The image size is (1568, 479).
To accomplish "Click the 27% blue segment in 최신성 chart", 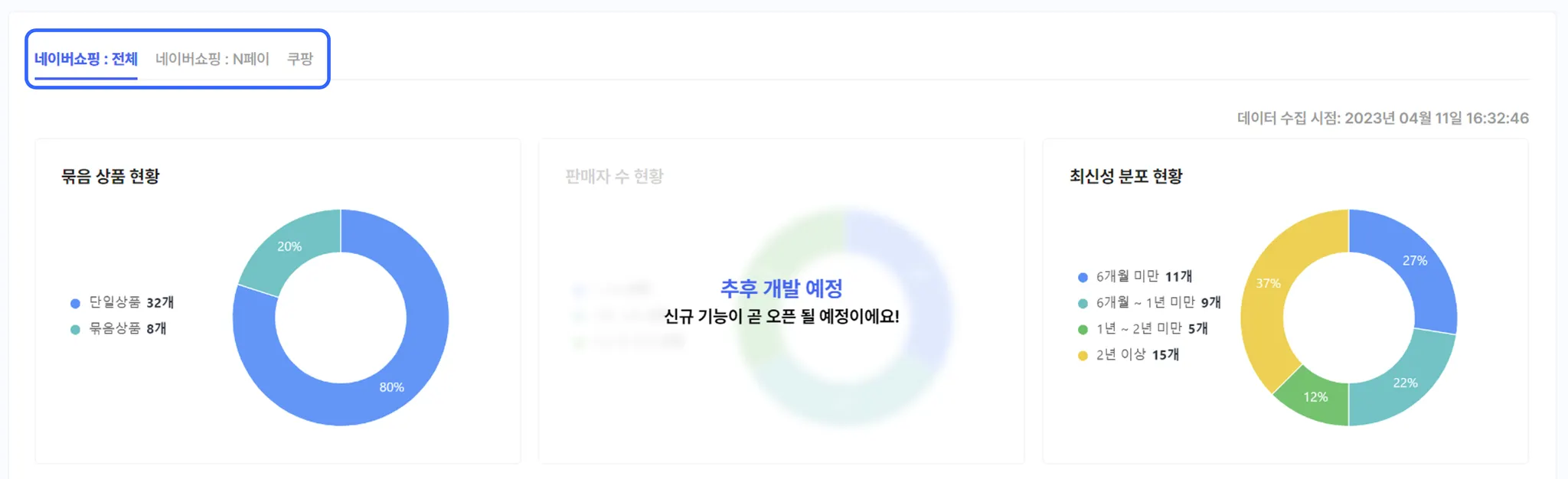I will [1415, 261].
